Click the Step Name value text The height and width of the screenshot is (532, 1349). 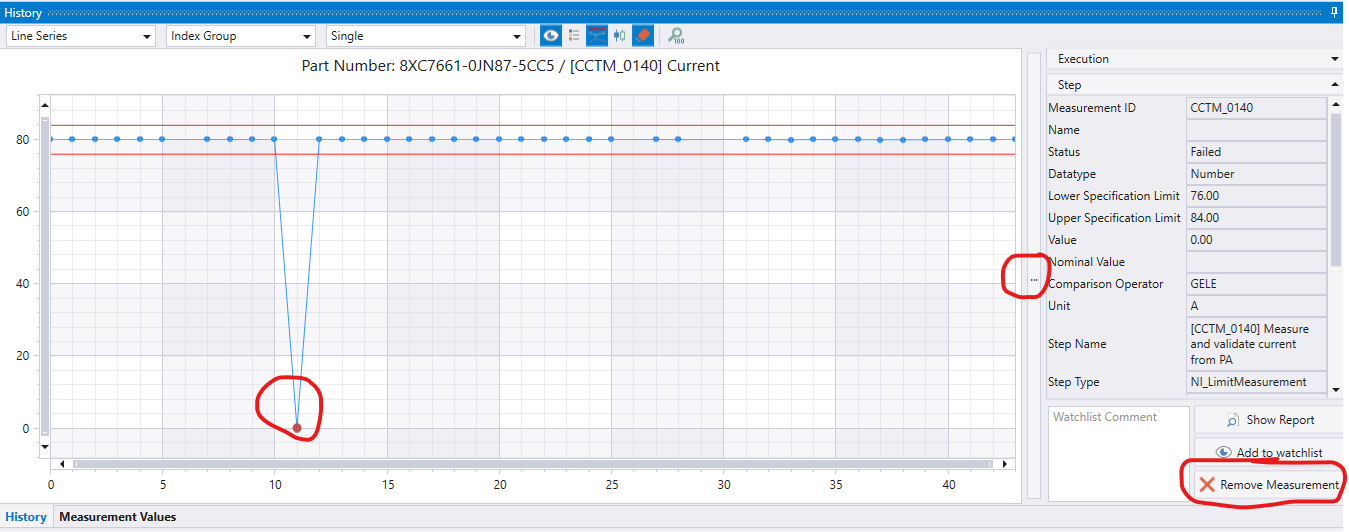click(1256, 344)
